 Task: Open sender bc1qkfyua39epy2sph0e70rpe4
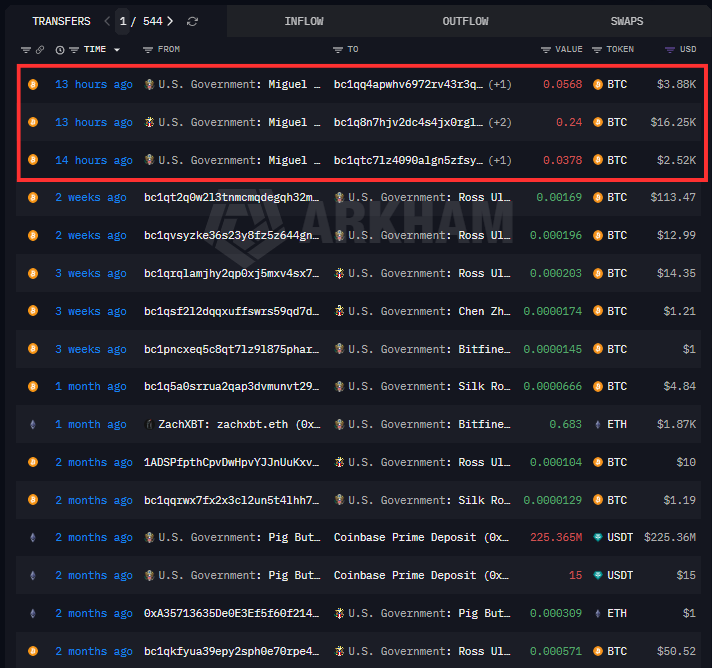[x=232, y=651]
